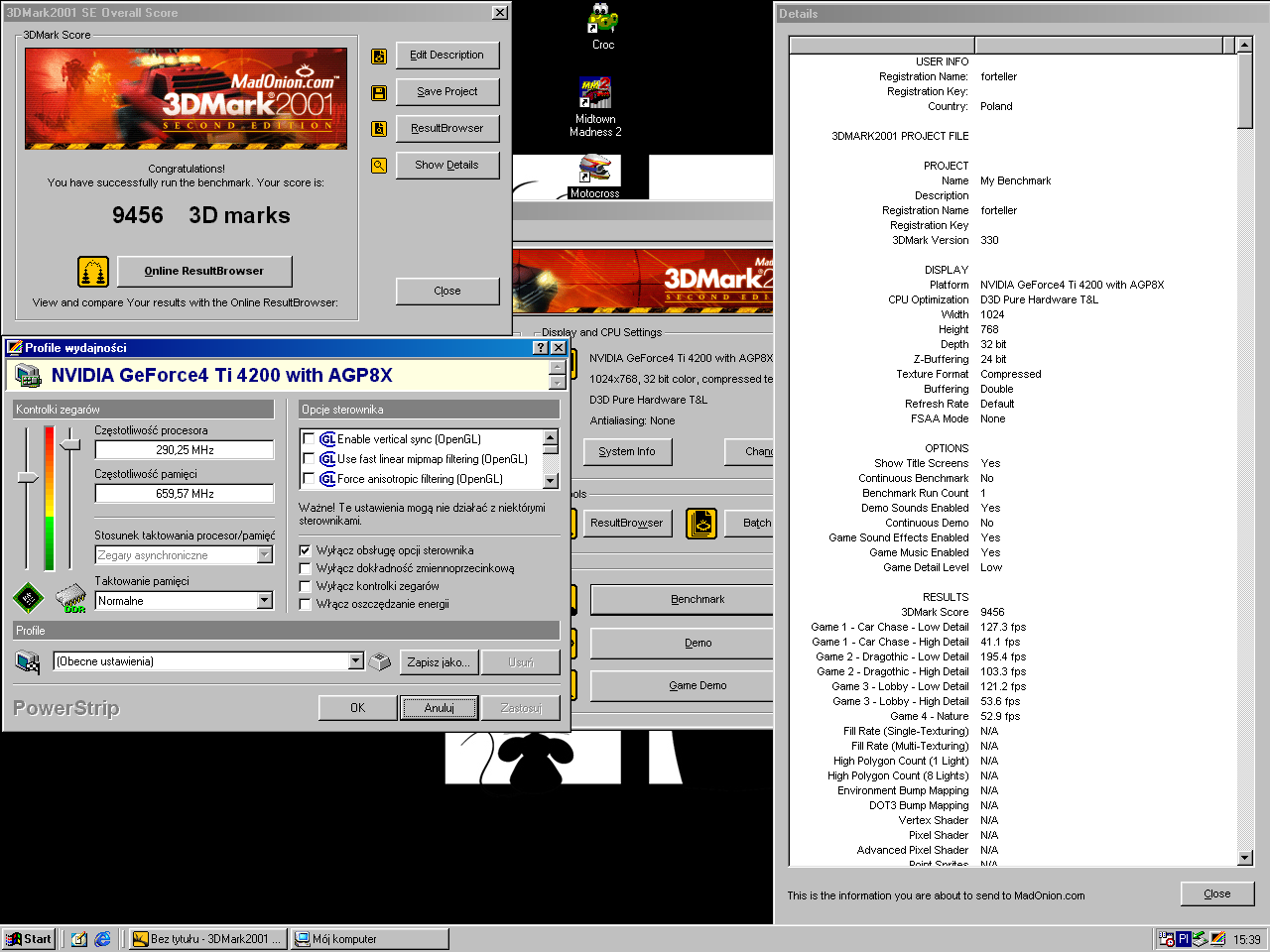The width and height of the screenshot is (1270, 952).
Task: Check Włącz oszczędzanie energii
Action: [306, 604]
